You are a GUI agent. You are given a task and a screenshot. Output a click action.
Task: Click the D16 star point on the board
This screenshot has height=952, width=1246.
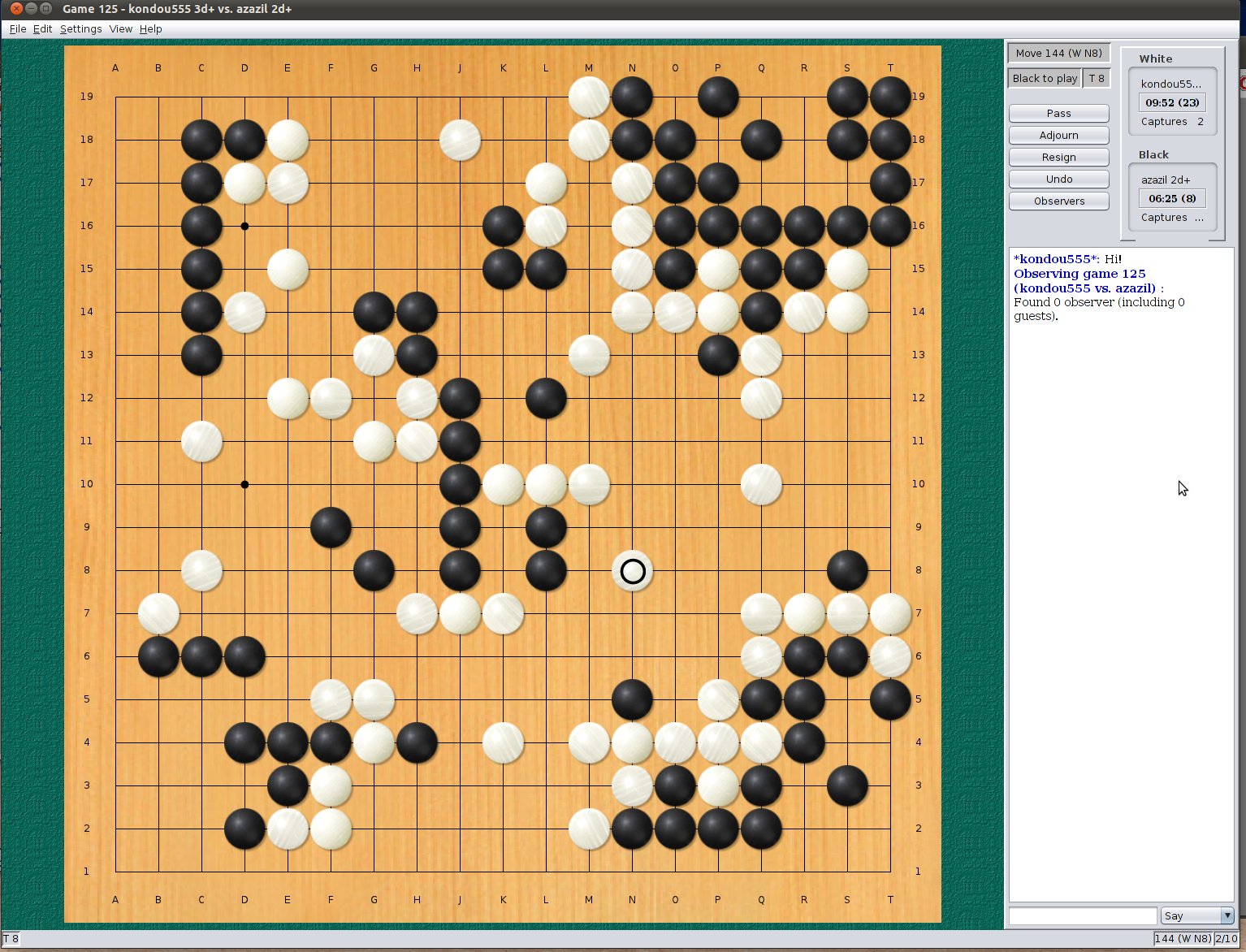coord(244,226)
